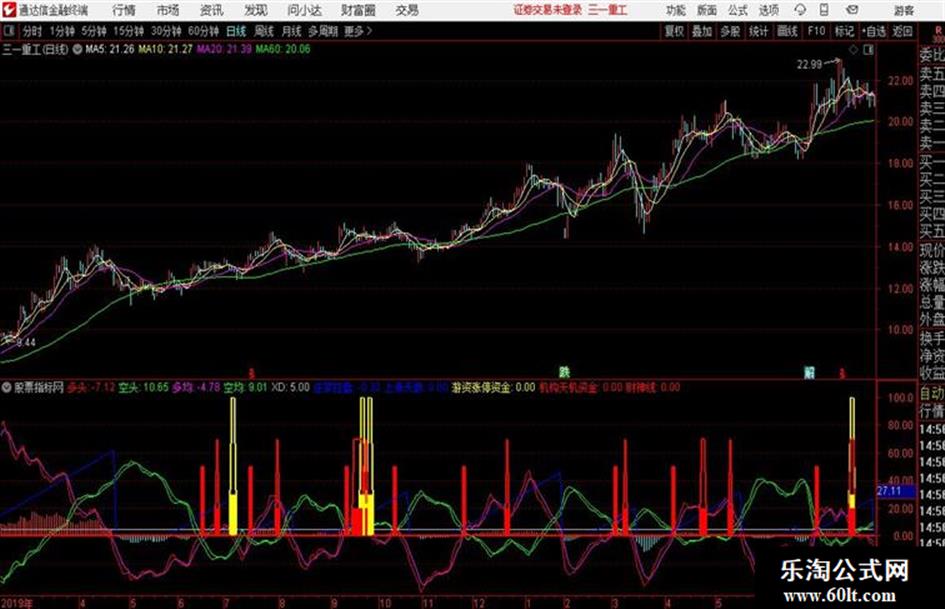Click the green 跌 event marker
This screenshot has width=945, height=609.
coord(564,372)
